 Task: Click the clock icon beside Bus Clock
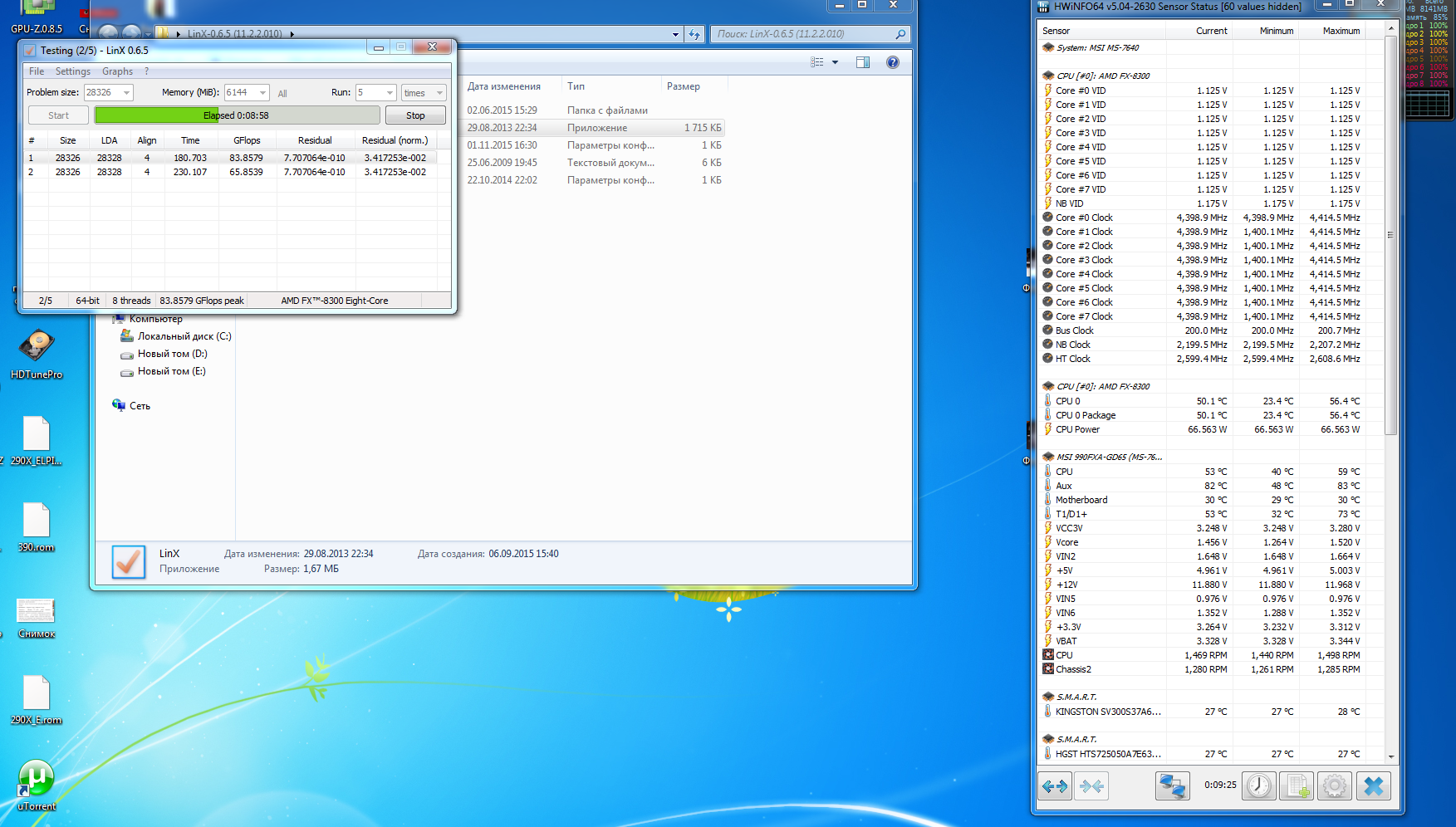(x=1048, y=330)
